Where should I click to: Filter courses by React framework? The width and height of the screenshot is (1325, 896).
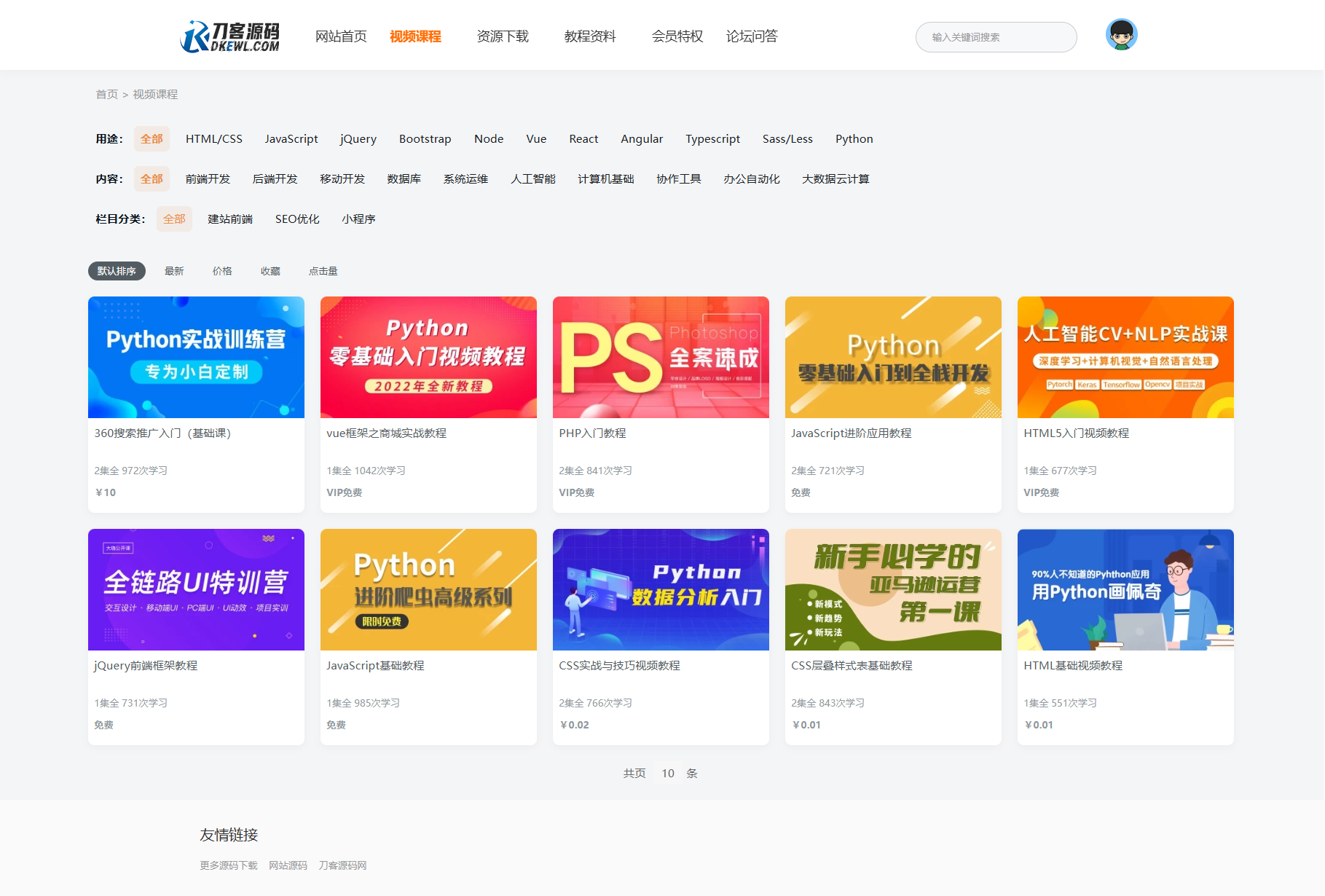pos(583,138)
